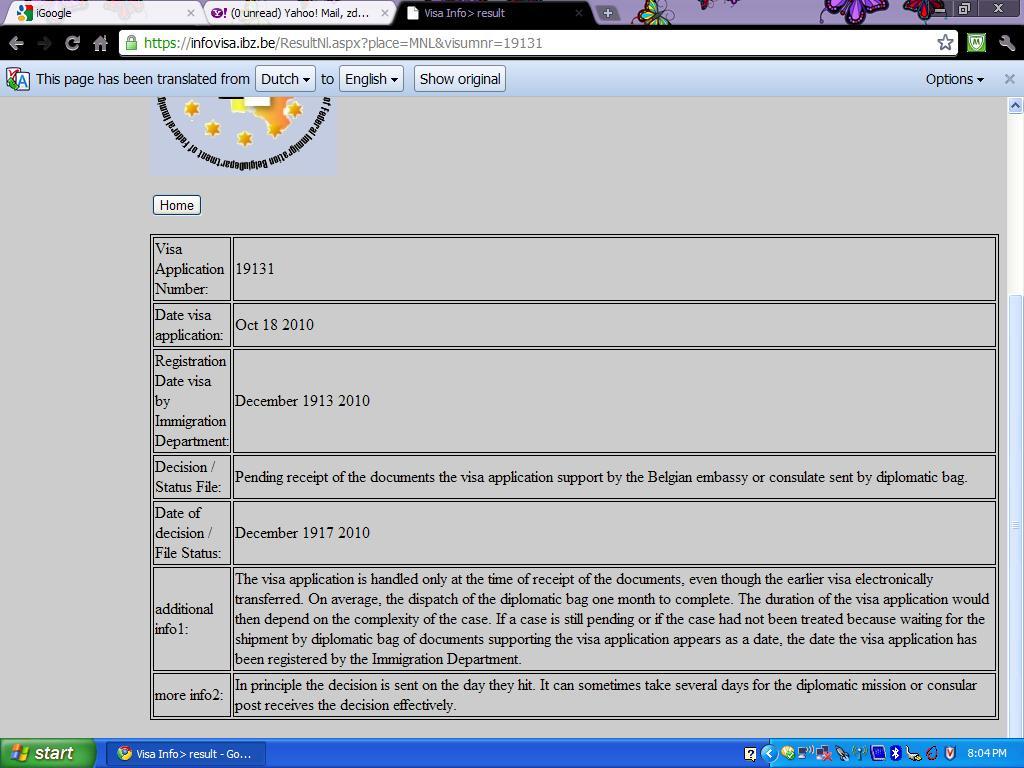The image size is (1024, 768).
Task: Close the Yahoo! Mail tab
Action: pyautogui.click(x=385, y=12)
